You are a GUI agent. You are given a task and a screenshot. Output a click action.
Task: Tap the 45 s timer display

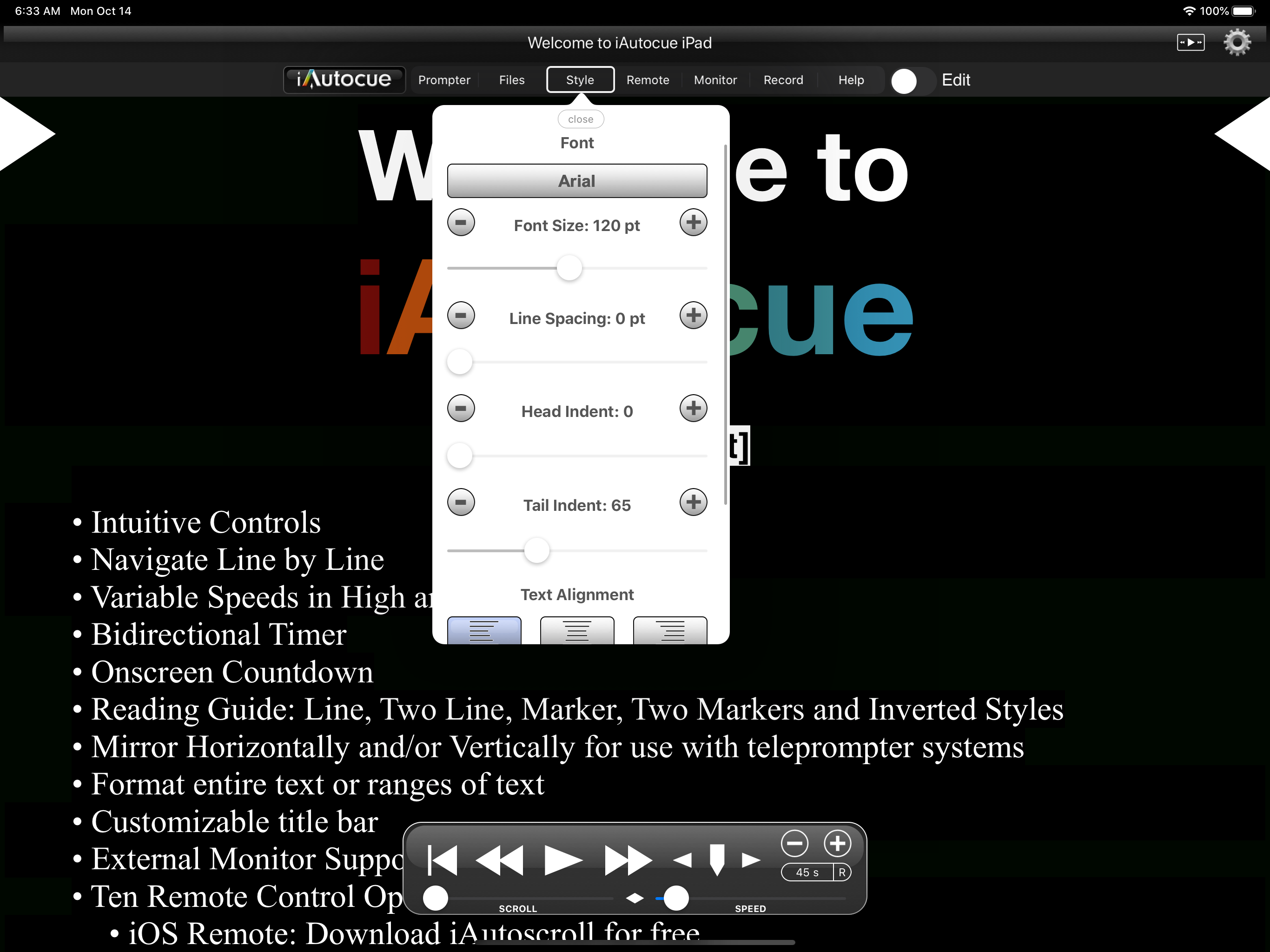(x=807, y=872)
